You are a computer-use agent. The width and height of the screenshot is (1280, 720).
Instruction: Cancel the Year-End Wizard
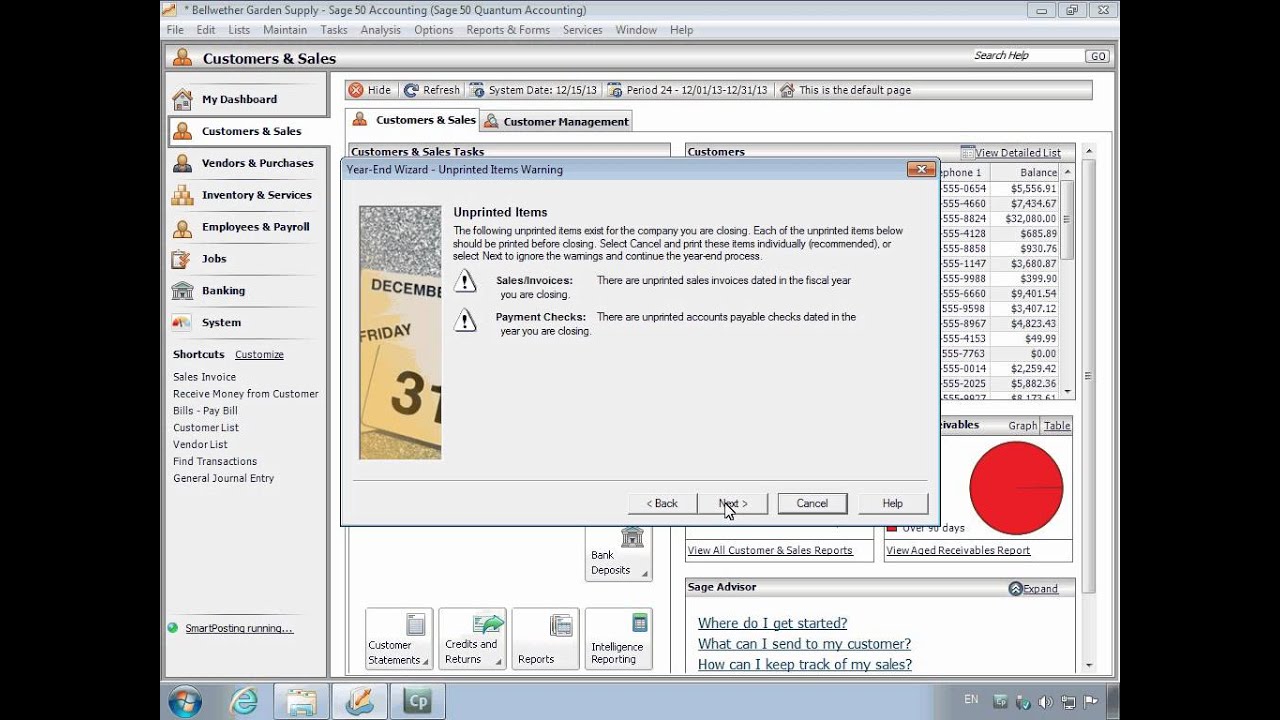[812, 503]
